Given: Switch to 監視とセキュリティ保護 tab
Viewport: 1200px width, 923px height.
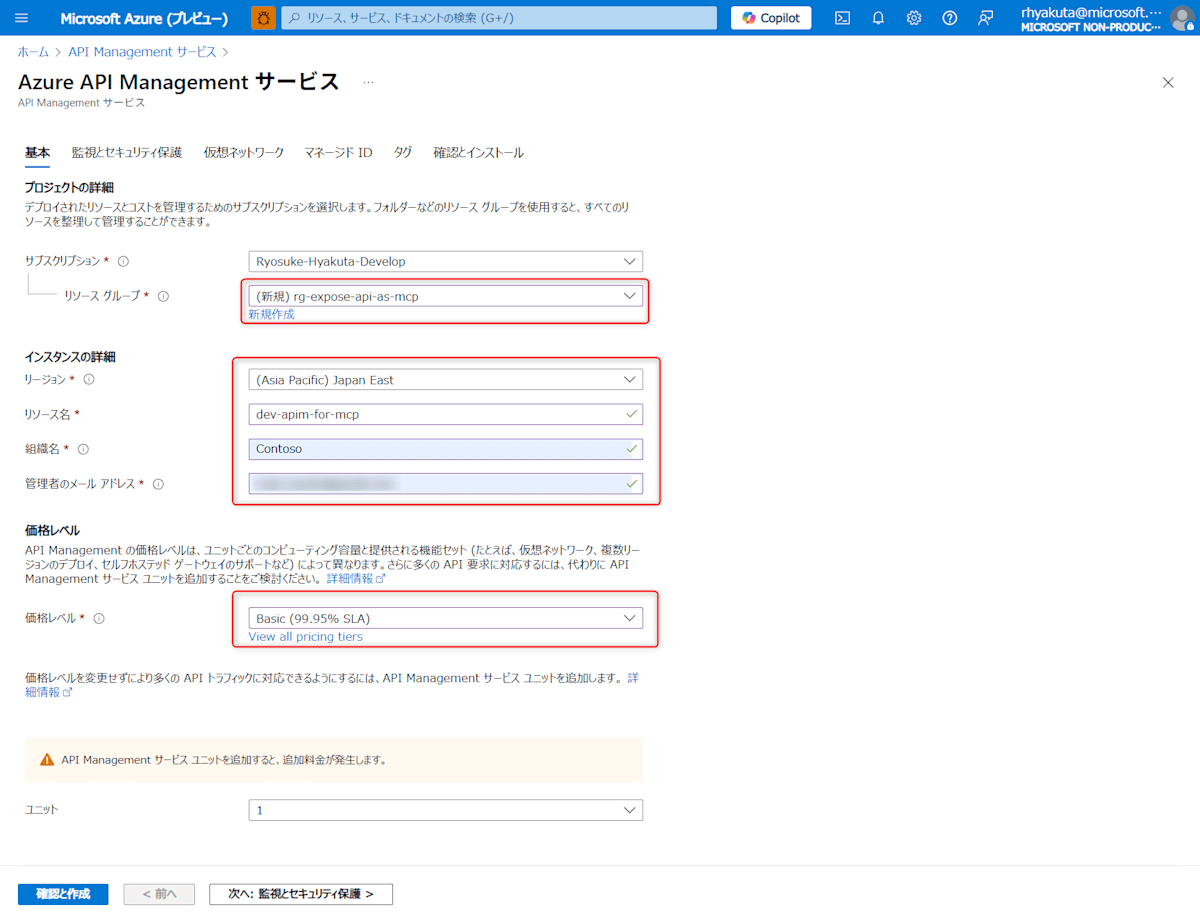Looking at the screenshot, I should click(x=127, y=153).
